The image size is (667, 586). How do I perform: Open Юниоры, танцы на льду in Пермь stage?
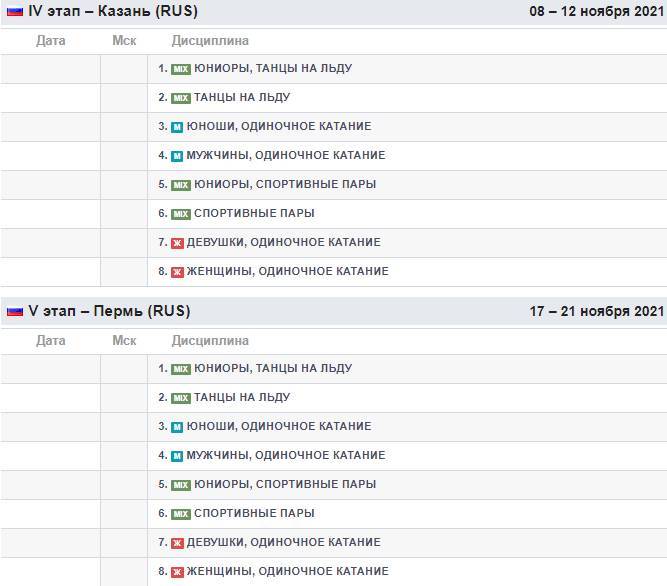[x=272, y=369]
